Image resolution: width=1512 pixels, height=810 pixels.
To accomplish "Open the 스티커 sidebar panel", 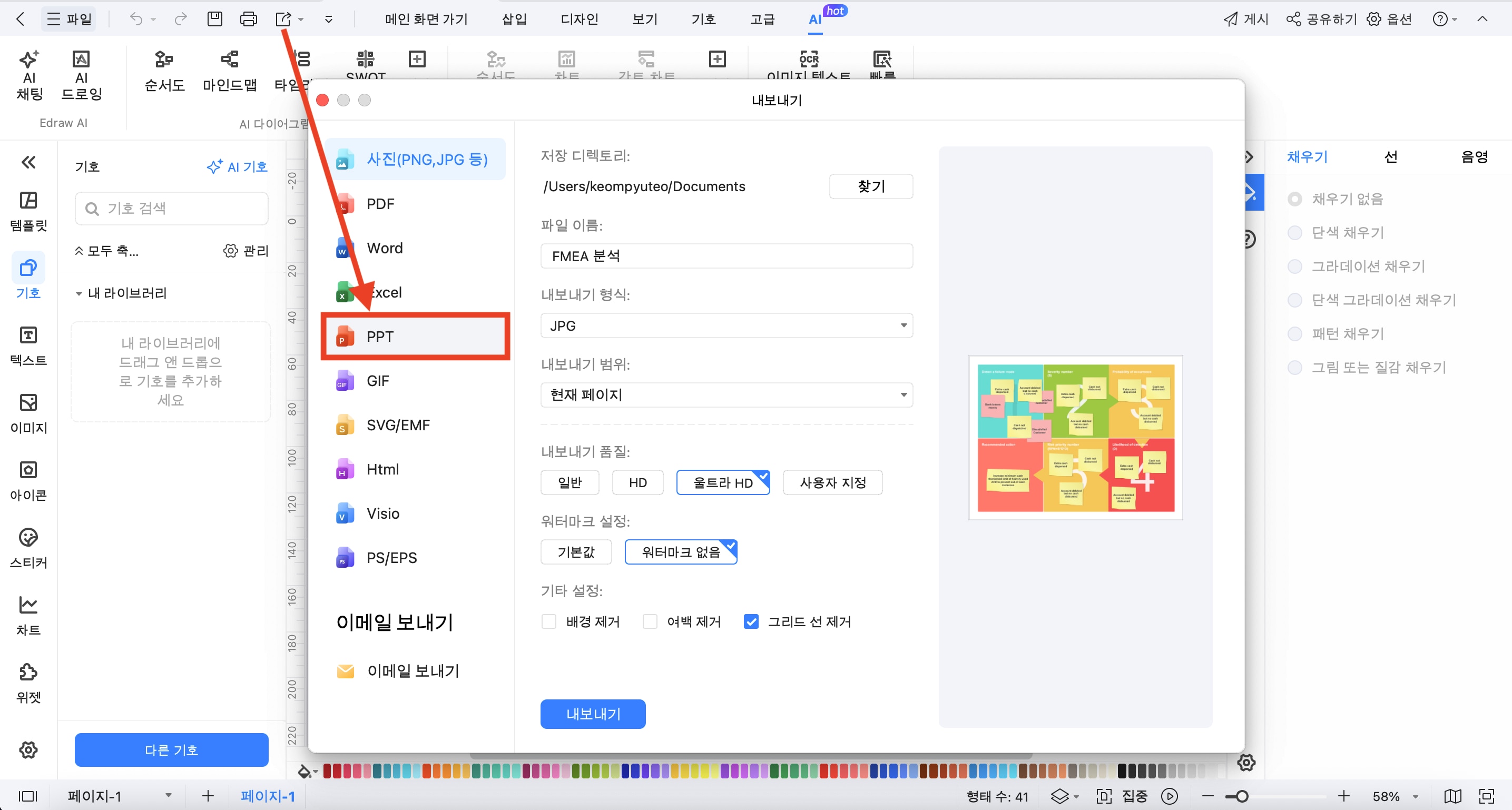I will point(28,548).
